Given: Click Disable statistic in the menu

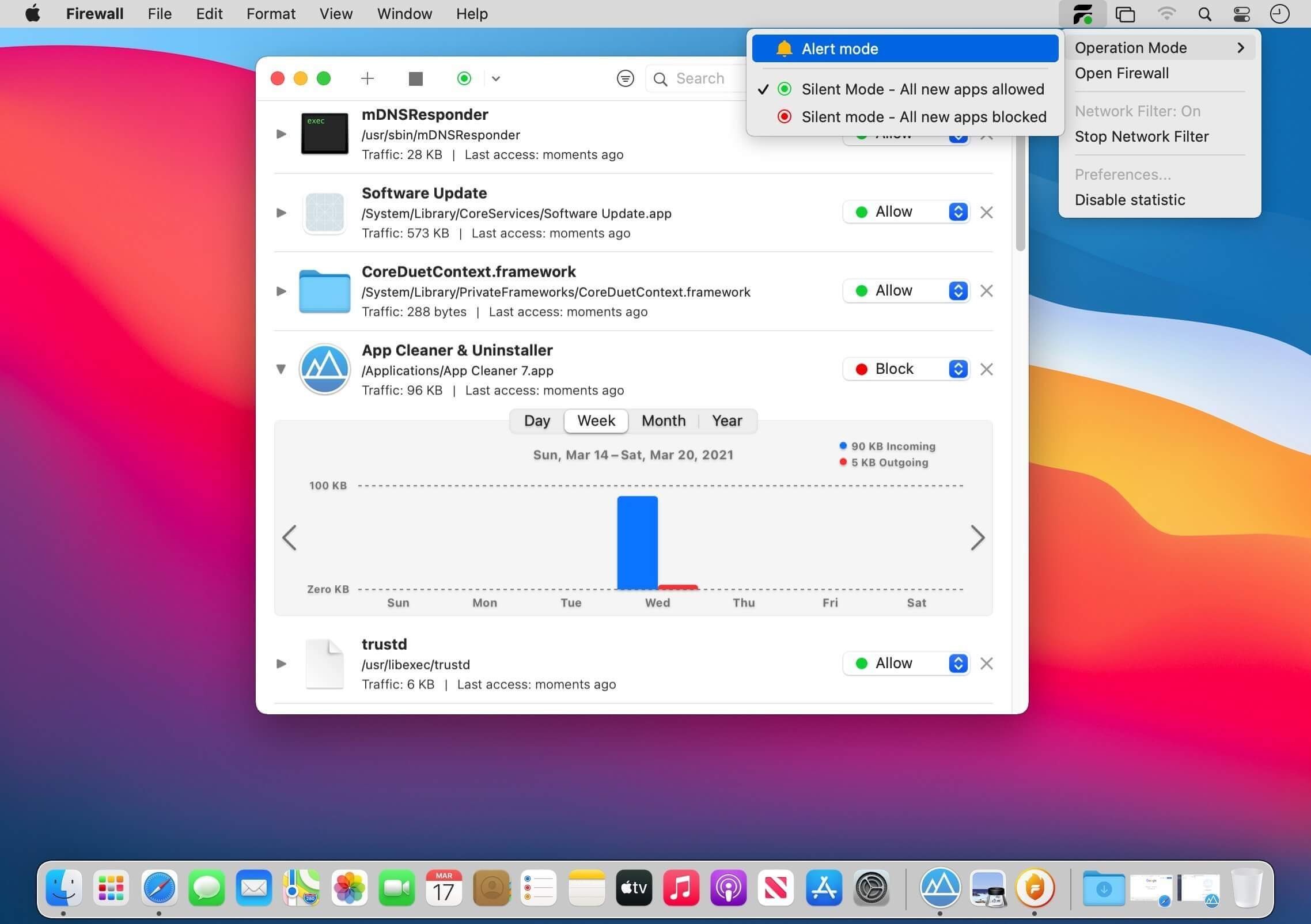Looking at the screenshot, I should (1130, 200).
